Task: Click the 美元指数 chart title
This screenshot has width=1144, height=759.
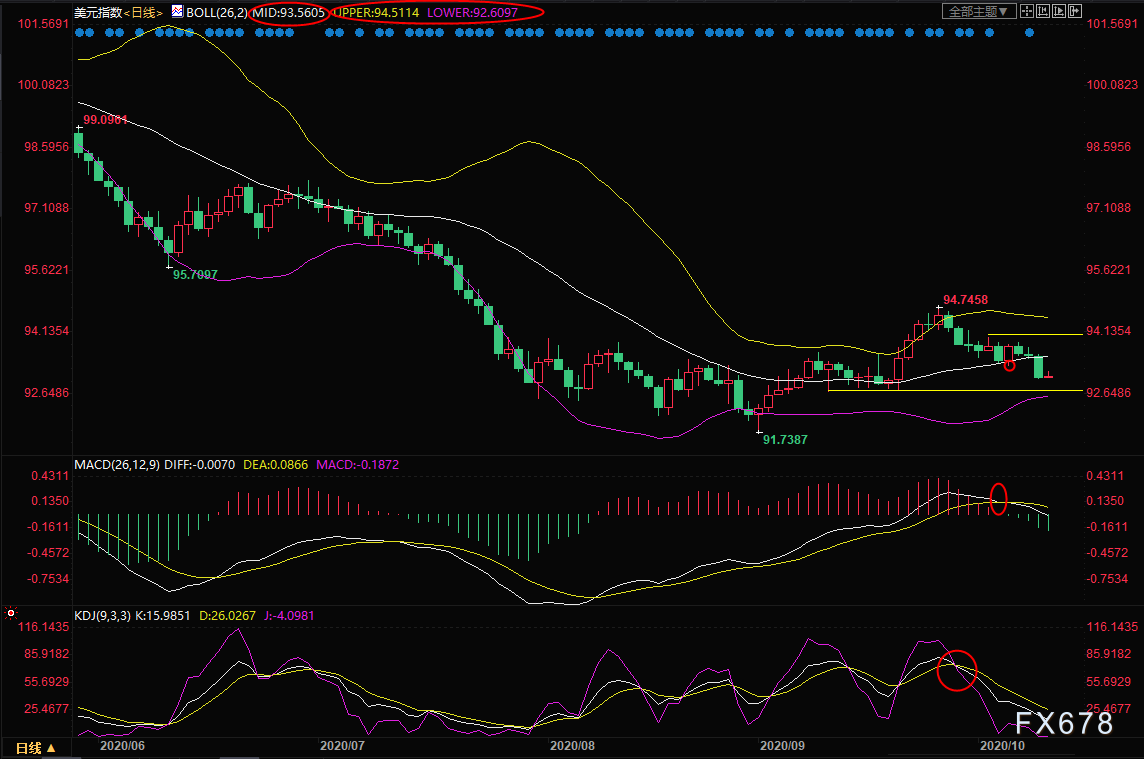Action: point(98,12)
